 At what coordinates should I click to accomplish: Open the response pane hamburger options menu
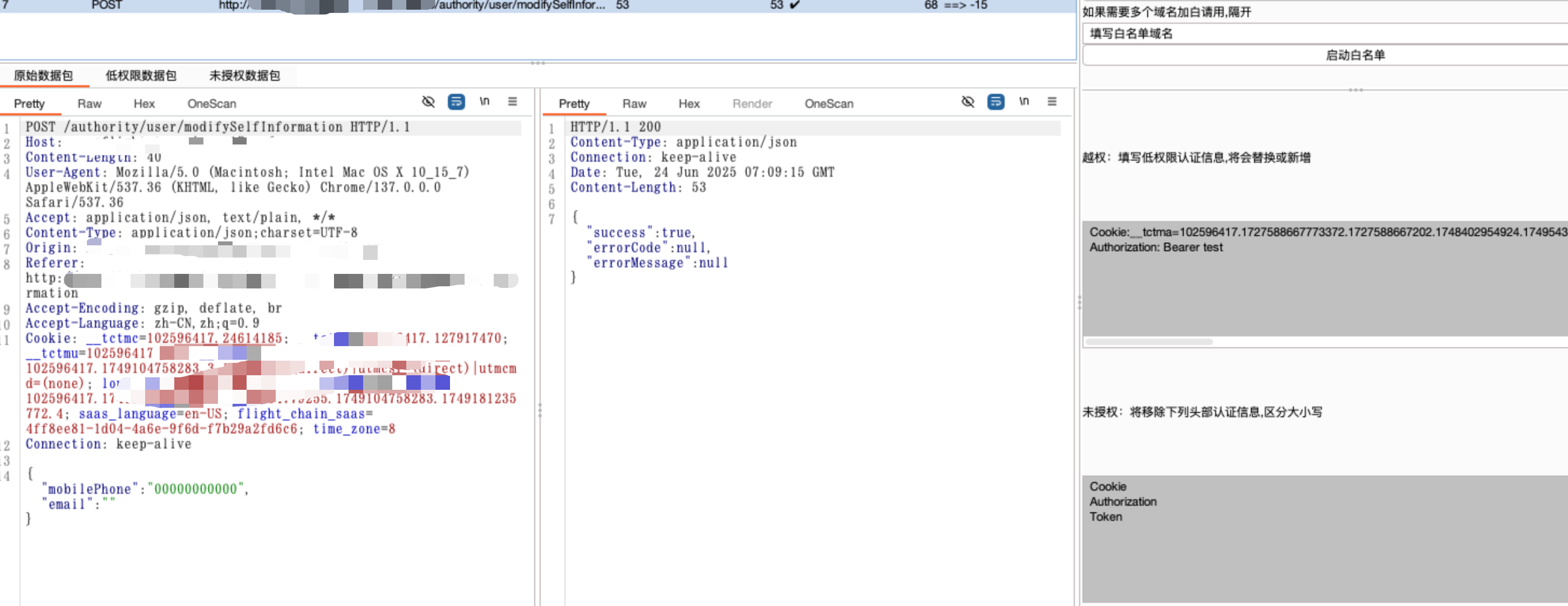1052,101
